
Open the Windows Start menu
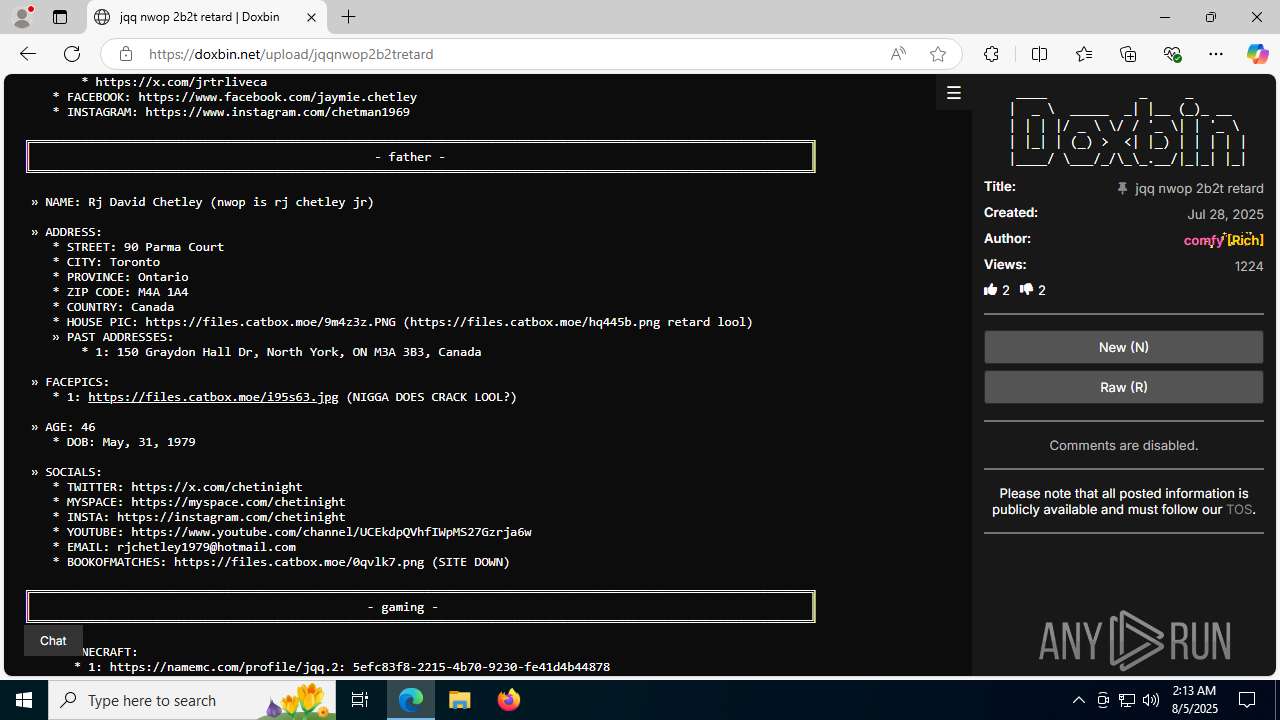(x=24, y=700)
